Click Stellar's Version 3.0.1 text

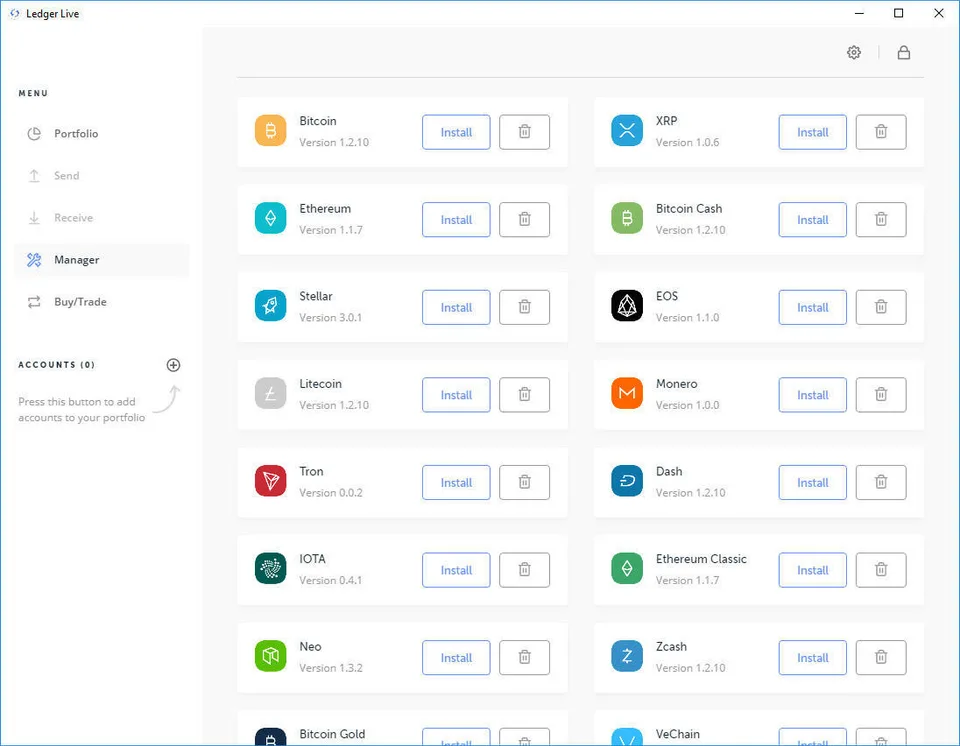[331, 317]
